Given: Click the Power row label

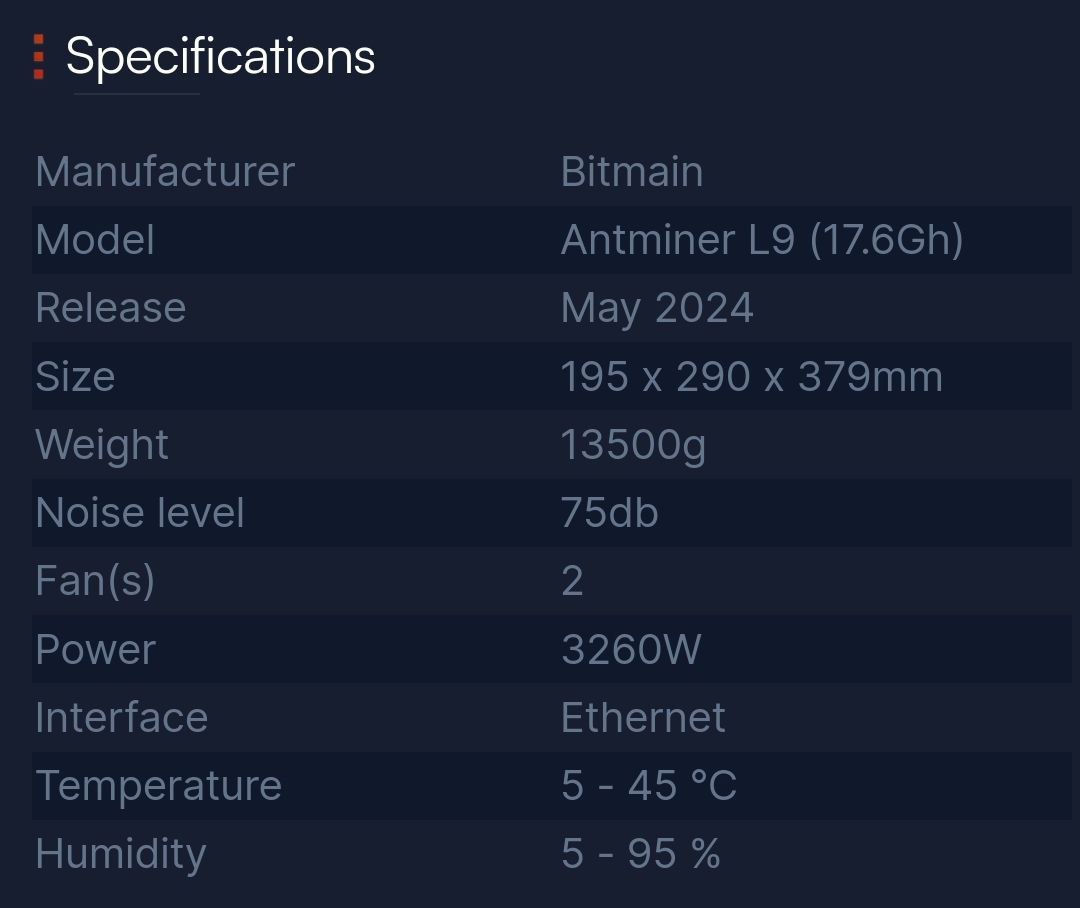Looking at the screenshot, I should [x=95, y=650].
